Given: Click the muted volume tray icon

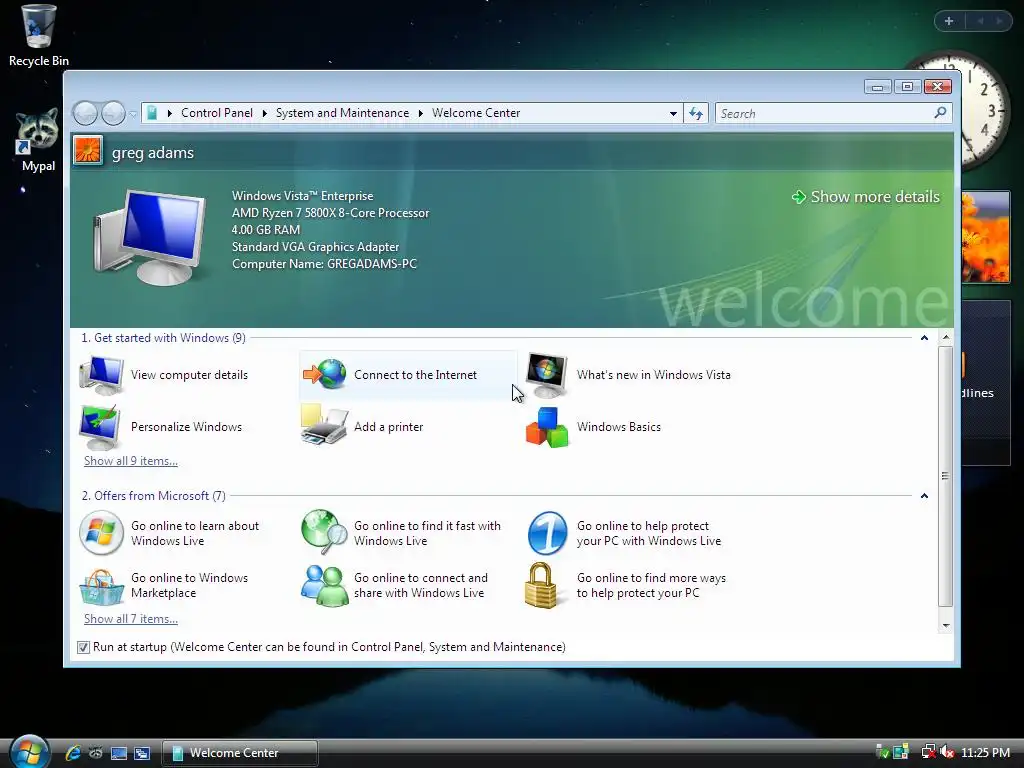Looking at the screenshot, I should [x=948, y=752].
